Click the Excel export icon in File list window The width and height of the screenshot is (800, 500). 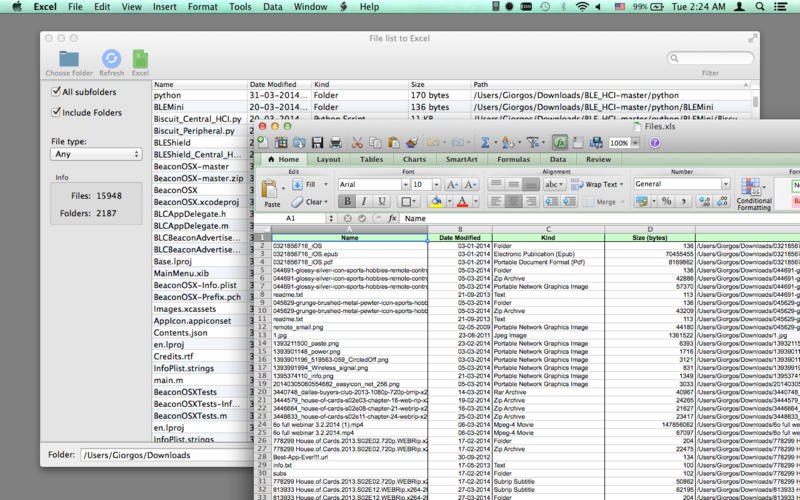[x=140, y=59]
